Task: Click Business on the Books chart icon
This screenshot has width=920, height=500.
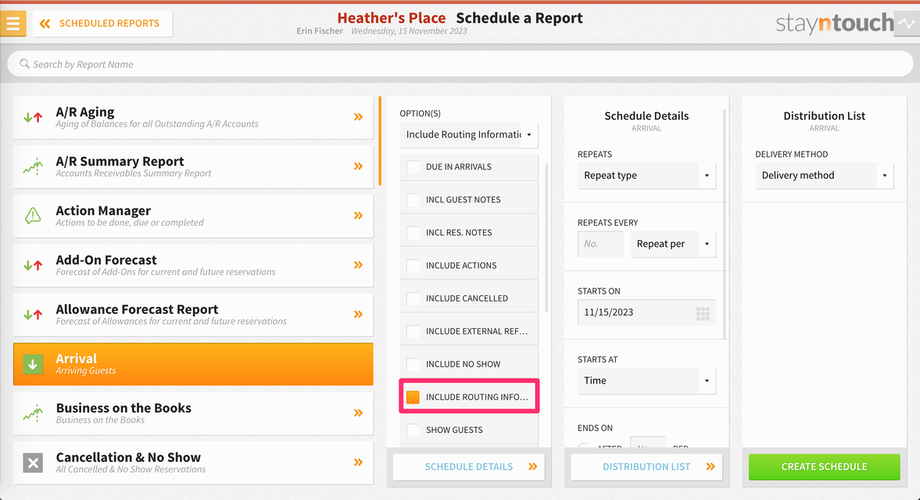Action: pos(33,413)
